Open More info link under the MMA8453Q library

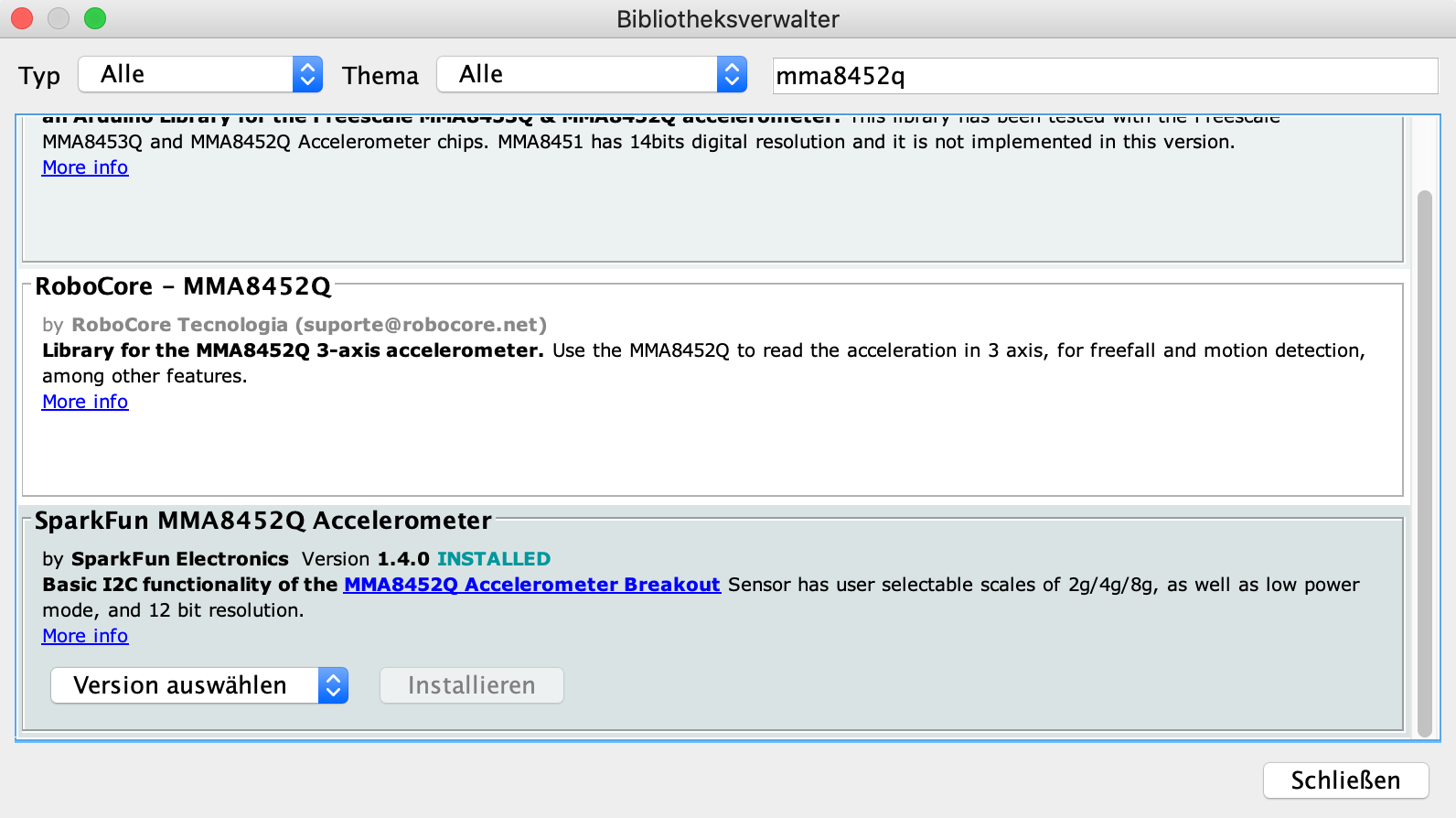point(85,167)
